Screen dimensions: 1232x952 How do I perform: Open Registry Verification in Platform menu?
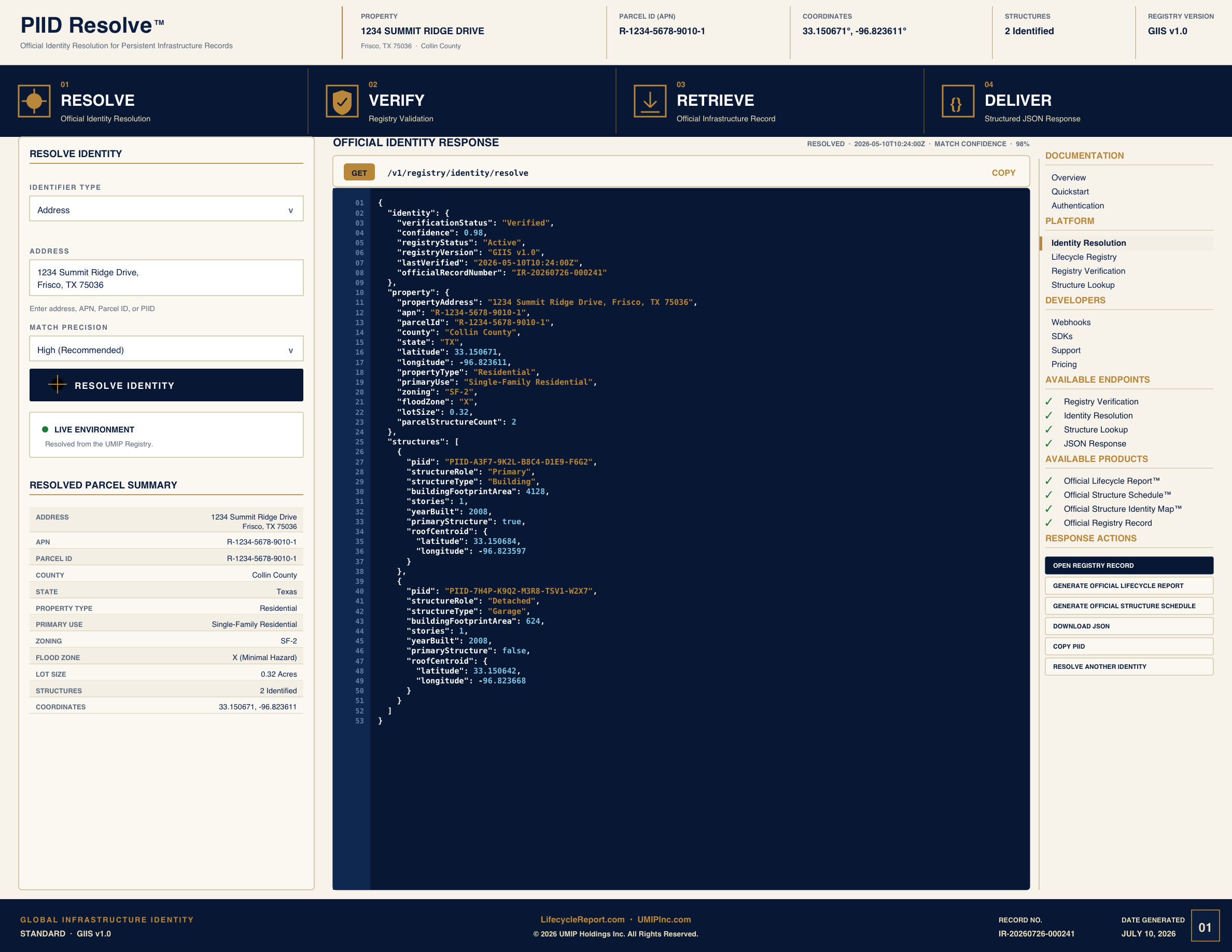1087,271
